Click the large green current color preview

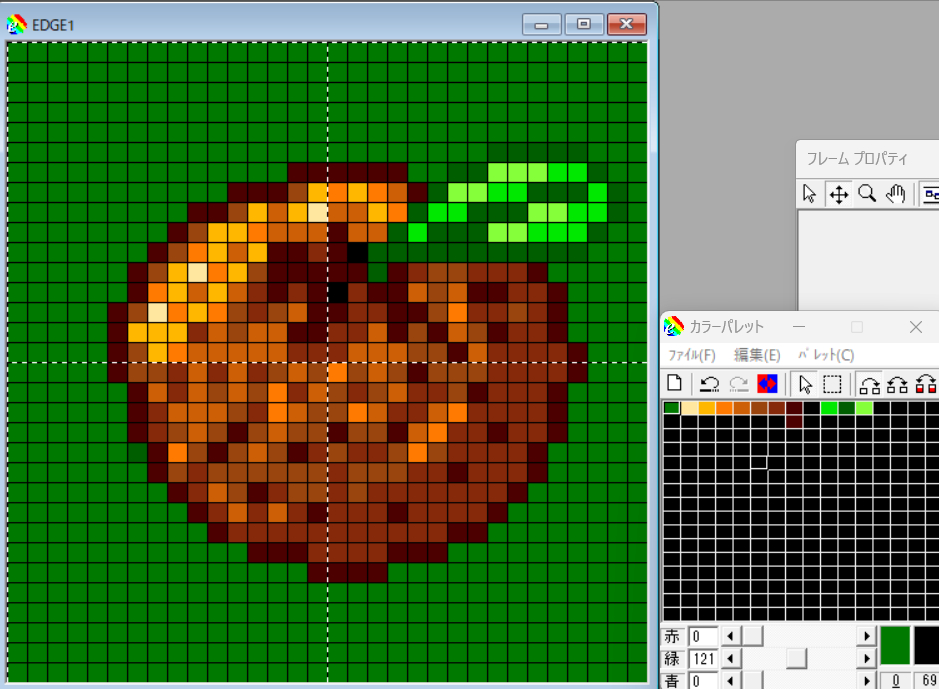point(896,647)
